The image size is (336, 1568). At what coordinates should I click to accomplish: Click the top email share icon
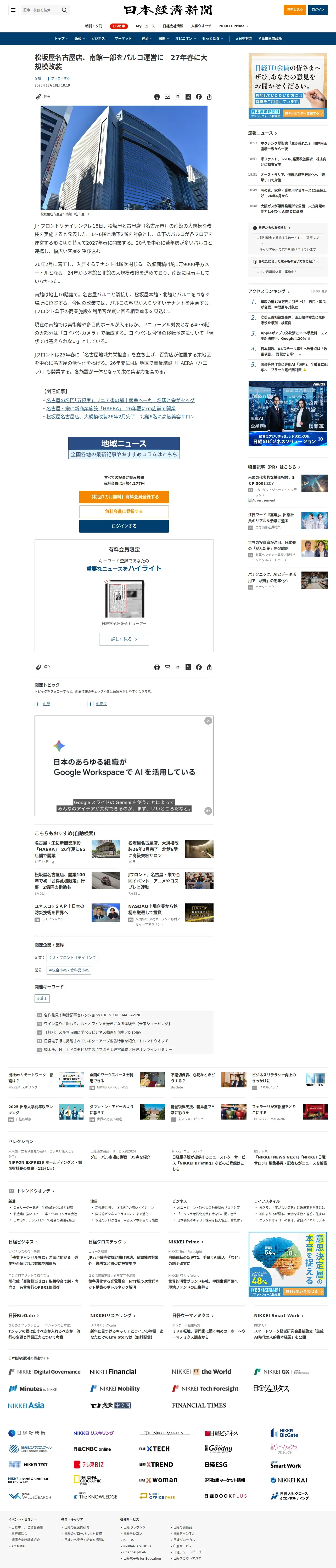(167, 97)
